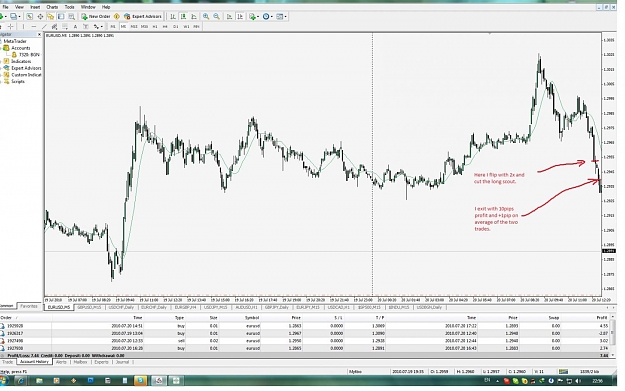Open the Periodicity clock dropdown
Image resolution: width=625 pixels, height=391 pixels.
pyautogui.click(x=268, y=16)
